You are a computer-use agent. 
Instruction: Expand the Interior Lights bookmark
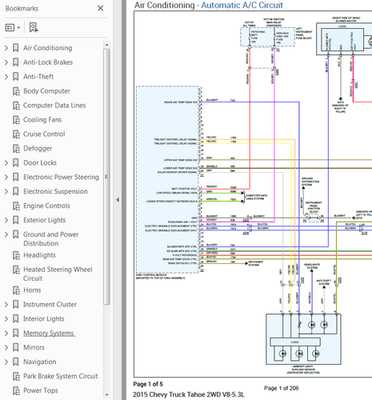[6, 319]
